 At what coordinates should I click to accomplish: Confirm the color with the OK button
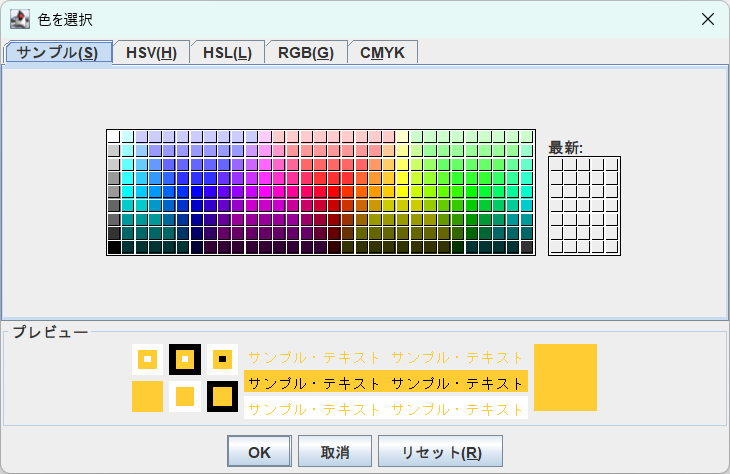[x=259, y=451]
